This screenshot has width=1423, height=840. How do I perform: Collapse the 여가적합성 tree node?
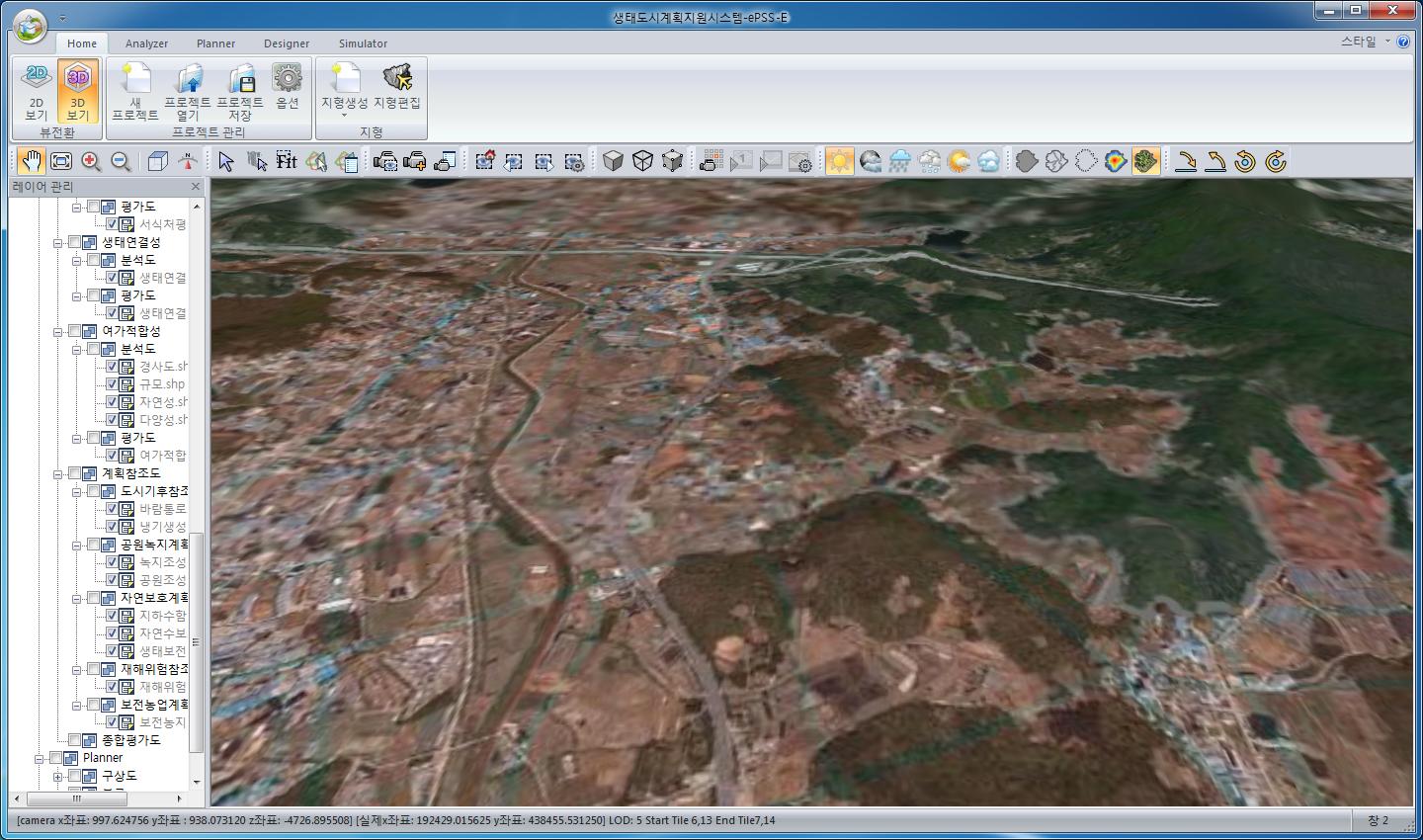[57, 331]
